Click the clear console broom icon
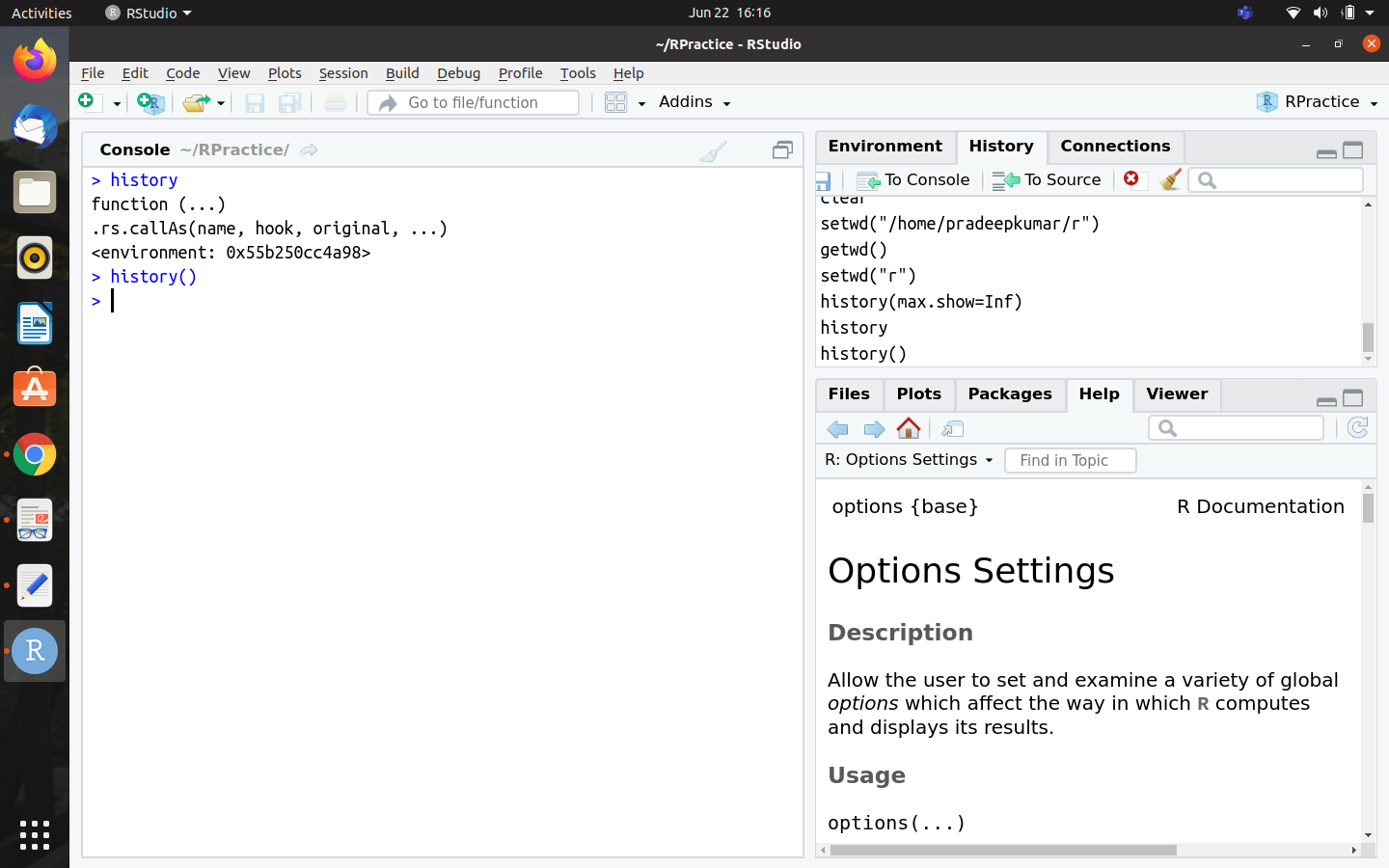The image size is (1389, 868). click(713, 151)
